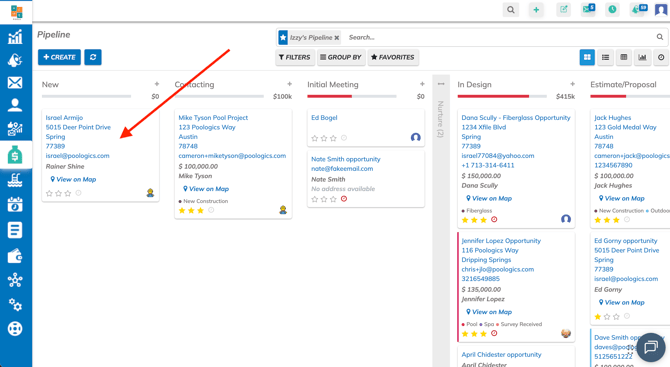Click the search magnifier in the pipeline search bar
The image size is (670, 367).
click(660, 37)
